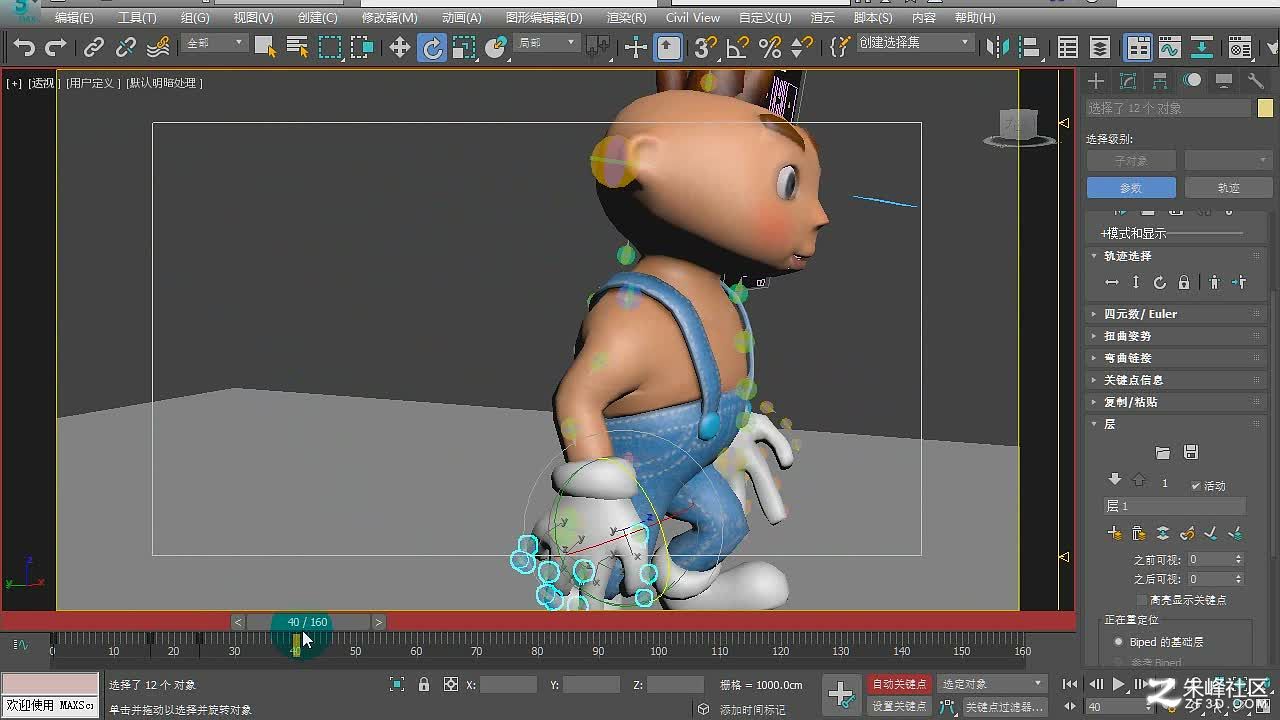Choose the Select and Place tool
Viewport: 1280px width, 720px height.
(x=497, y=47)
